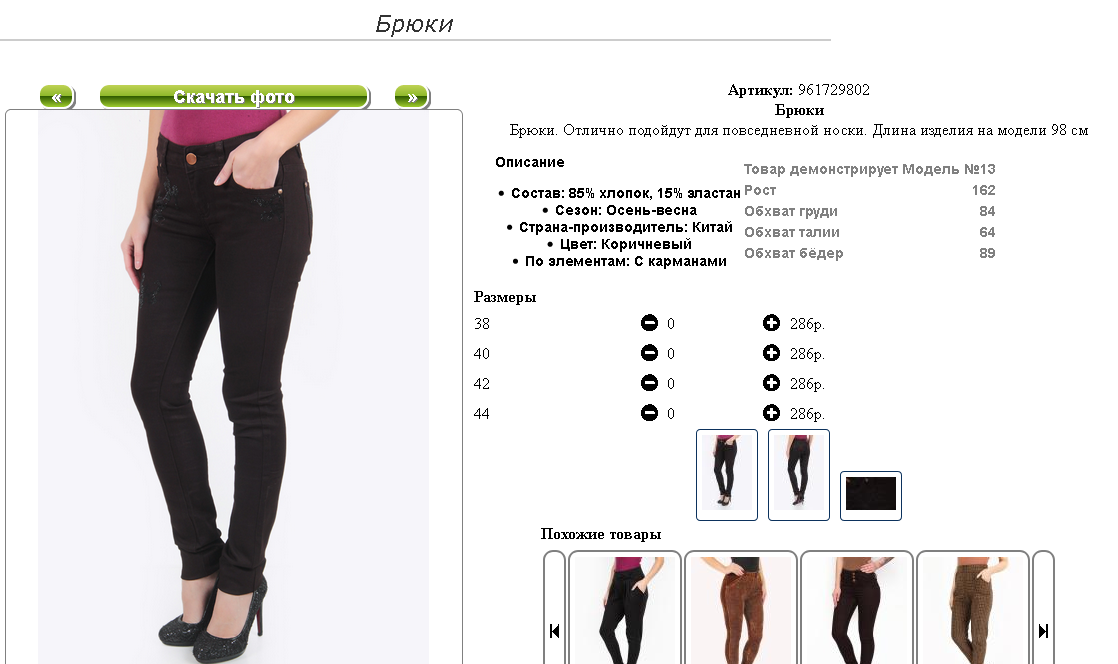Click the plus icon for size 38
1118x664 pixels.
pos(771,323)
